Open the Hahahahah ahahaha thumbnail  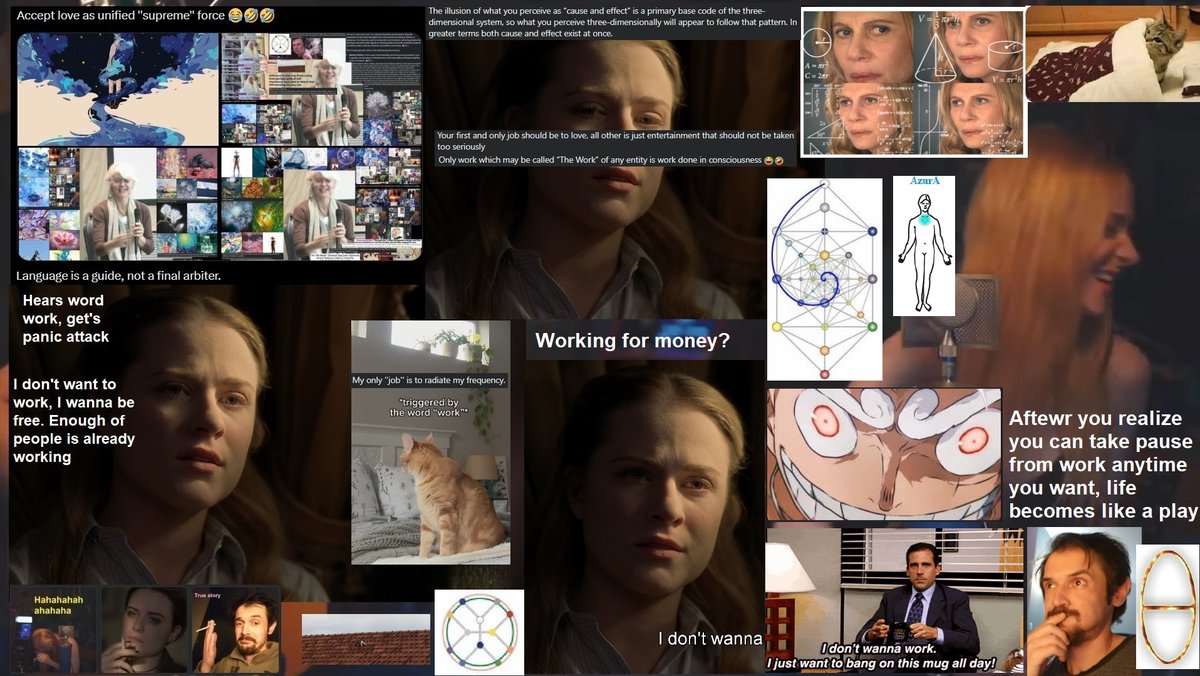55,630
